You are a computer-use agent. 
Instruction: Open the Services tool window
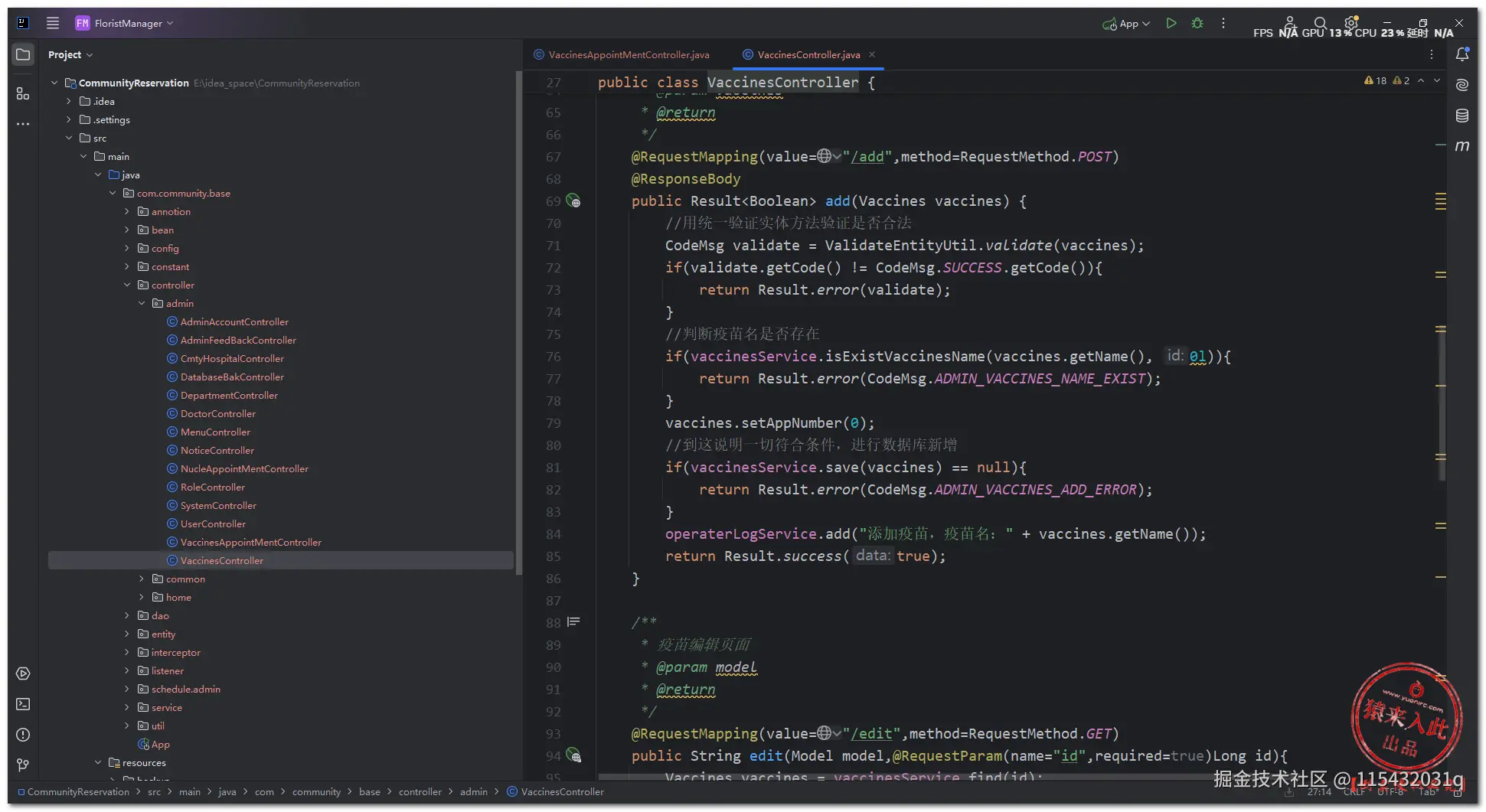pos(23,673)
